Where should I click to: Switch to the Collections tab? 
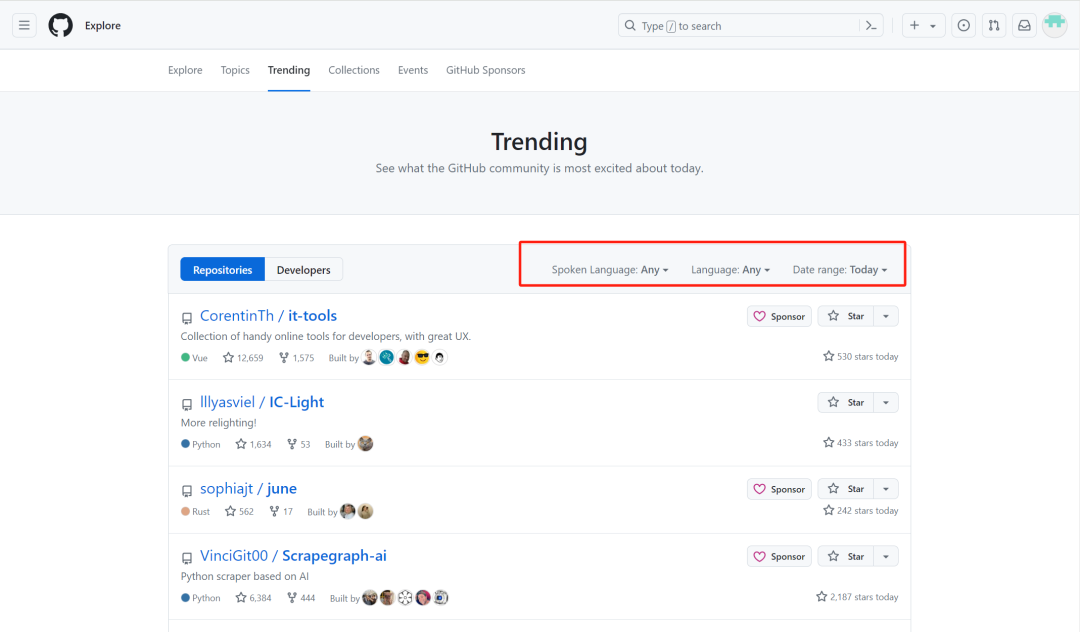point(354,70)
